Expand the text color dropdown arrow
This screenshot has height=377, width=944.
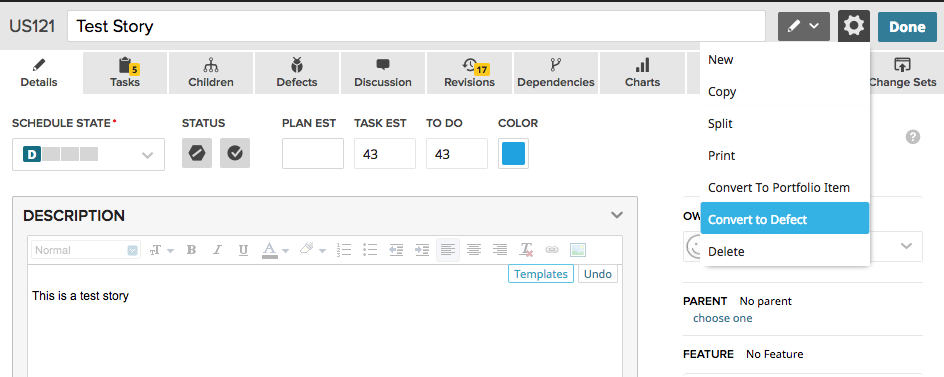[285, 251]
